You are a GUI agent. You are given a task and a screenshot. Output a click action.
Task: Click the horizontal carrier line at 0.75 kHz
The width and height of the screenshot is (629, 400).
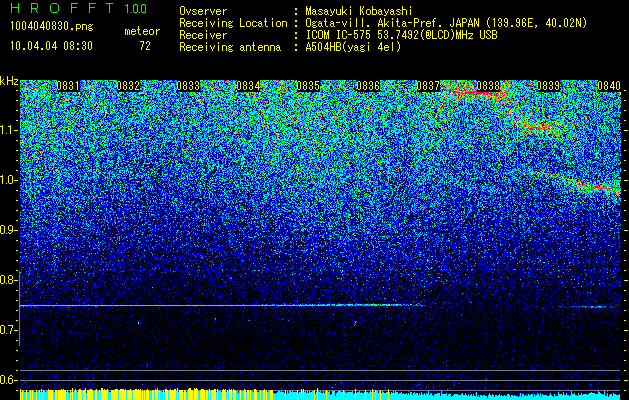[x=221, y=306]
